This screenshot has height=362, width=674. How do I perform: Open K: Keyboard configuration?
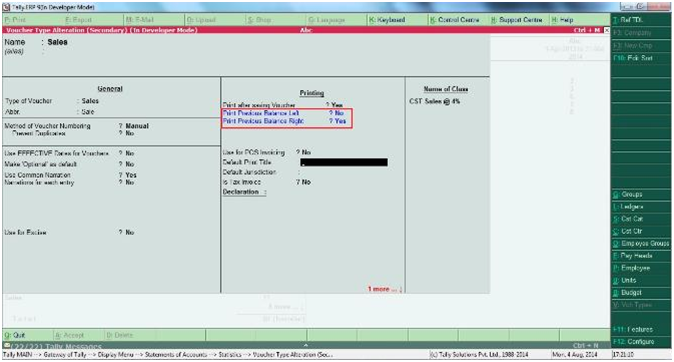387,20
